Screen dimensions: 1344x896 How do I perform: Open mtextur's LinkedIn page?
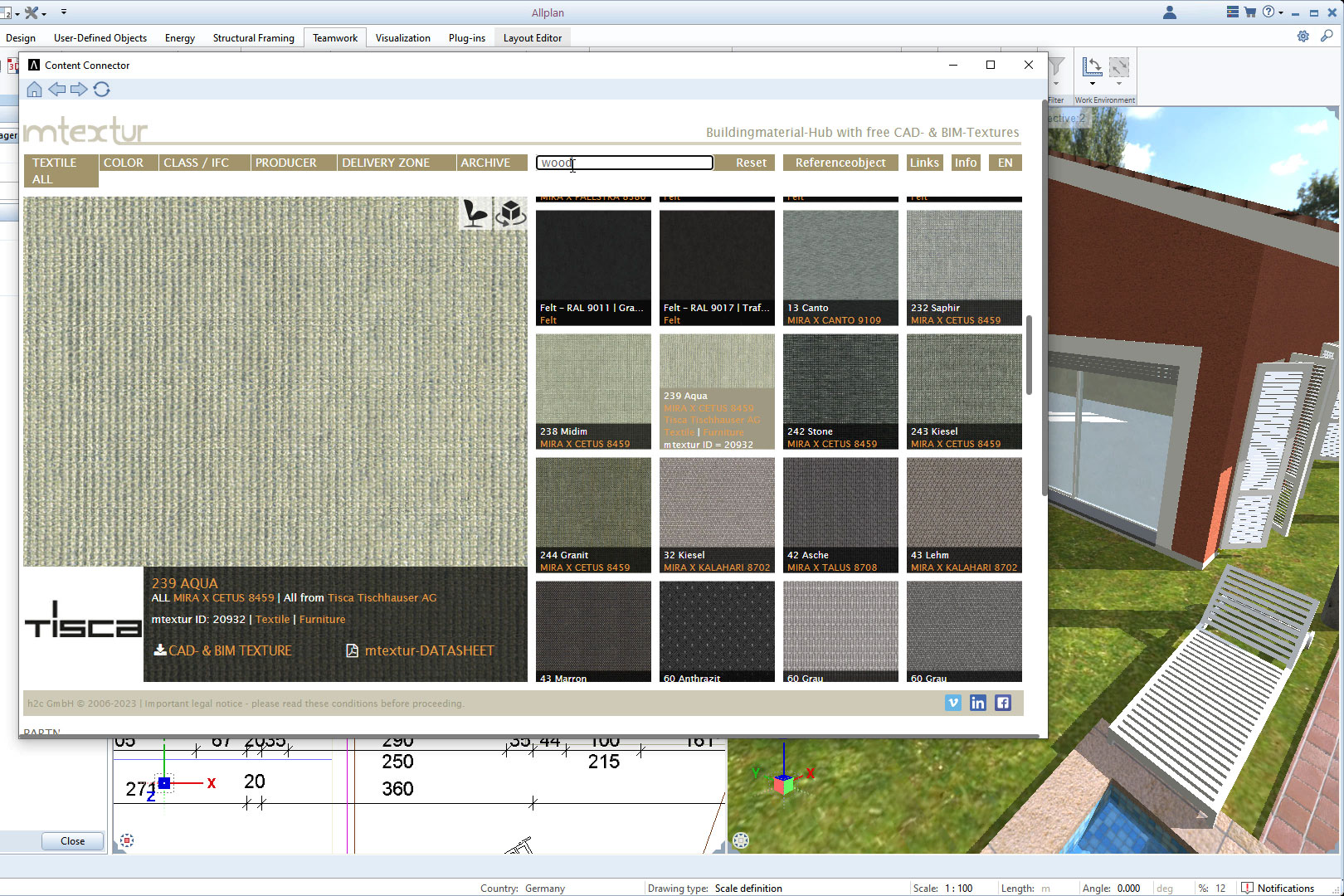977,703
